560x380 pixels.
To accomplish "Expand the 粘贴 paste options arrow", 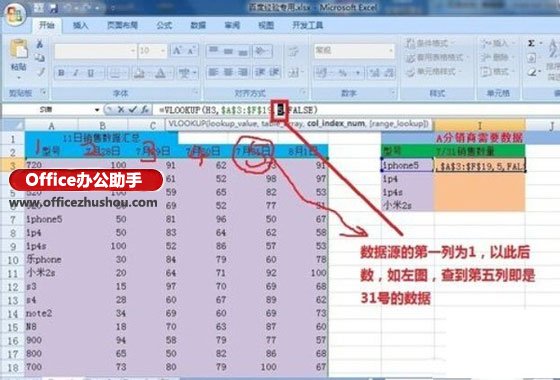I will 19,77.
